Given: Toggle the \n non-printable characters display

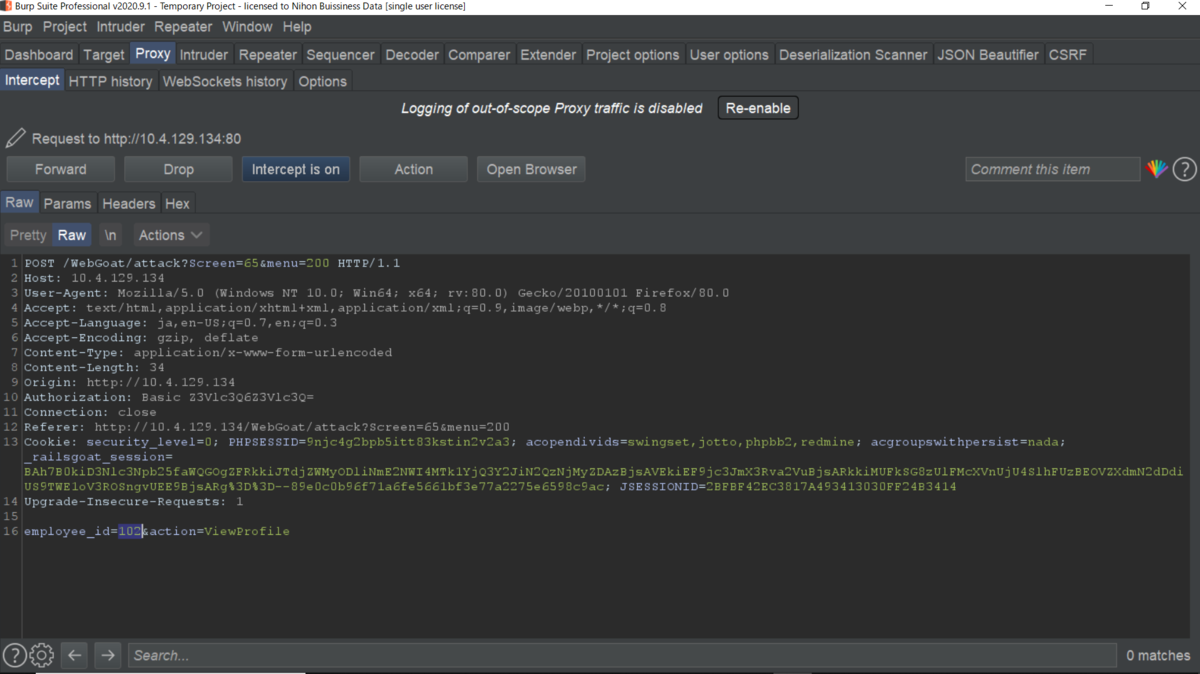Looking at the screenshot, I should tap(110, 235).
